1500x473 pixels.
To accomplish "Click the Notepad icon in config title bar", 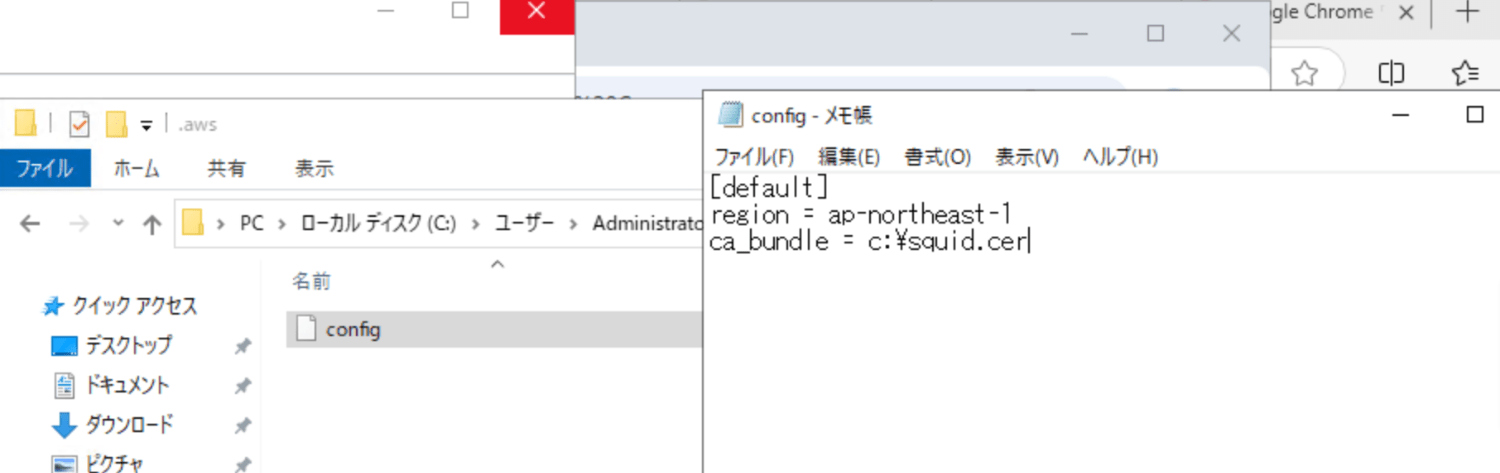I will (x=731, y=115).
